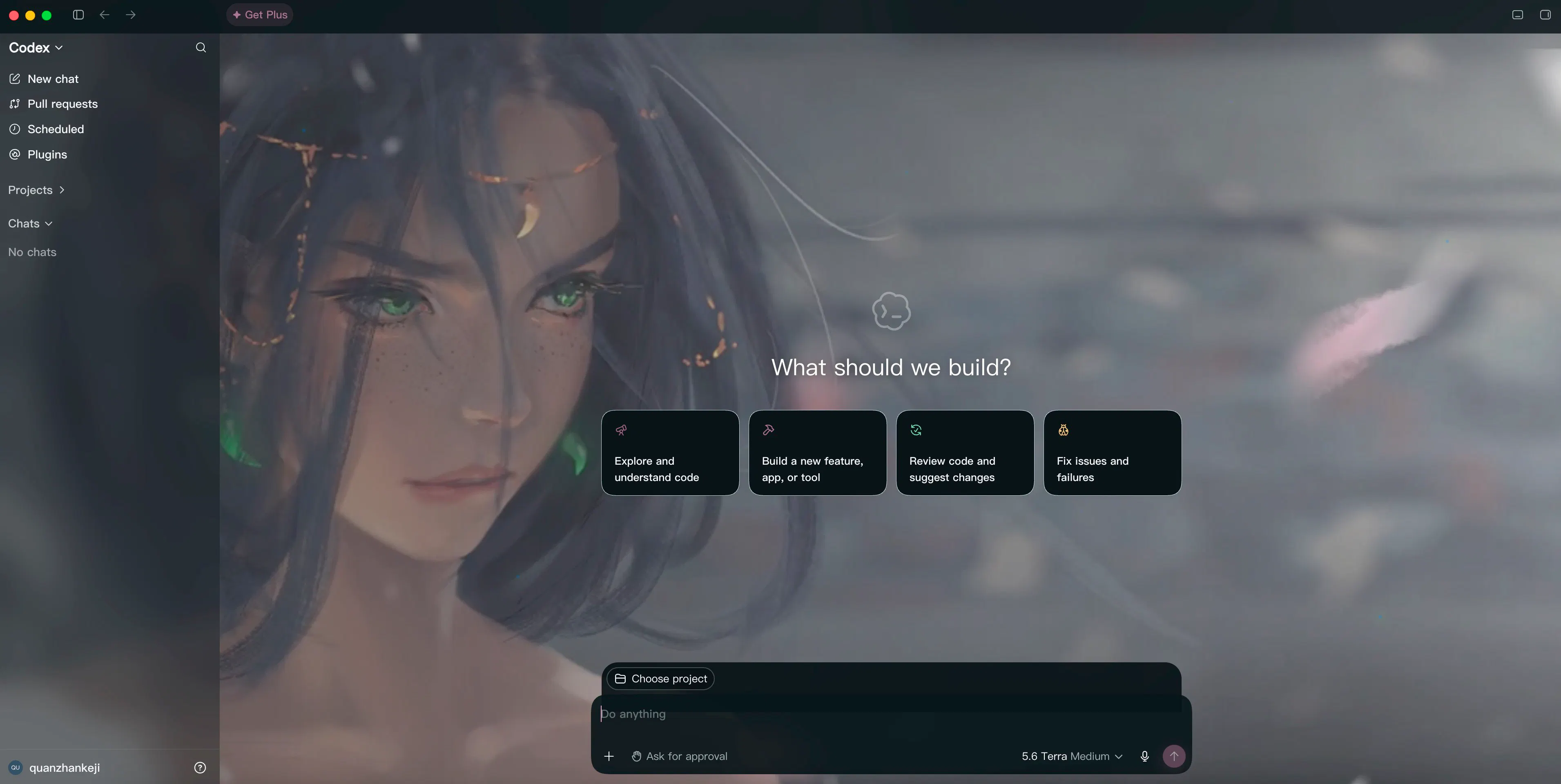Click the plus attachment icon
Screen dimensions: 1561x784
609,756
